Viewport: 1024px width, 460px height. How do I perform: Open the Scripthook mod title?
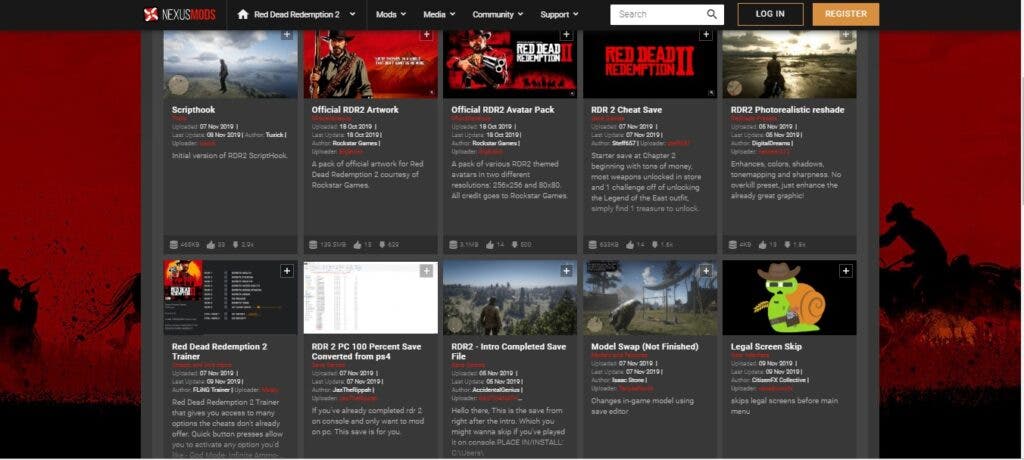193,110
